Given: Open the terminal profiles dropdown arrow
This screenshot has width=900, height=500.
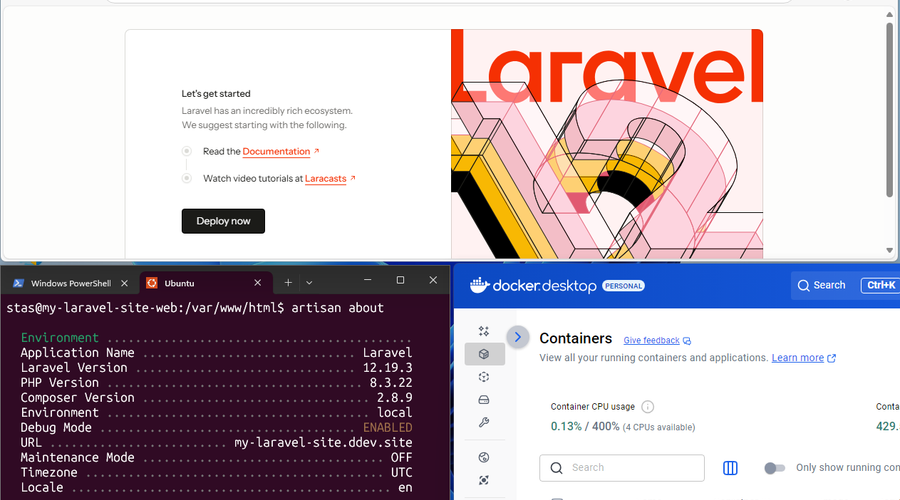Looking at the screenshot, I should pyautogui.click(x=309, y=282).
